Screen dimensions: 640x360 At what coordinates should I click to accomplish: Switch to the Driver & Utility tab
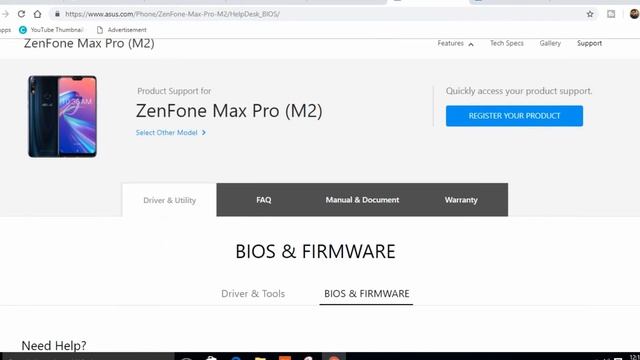click(x=169, y=200)
